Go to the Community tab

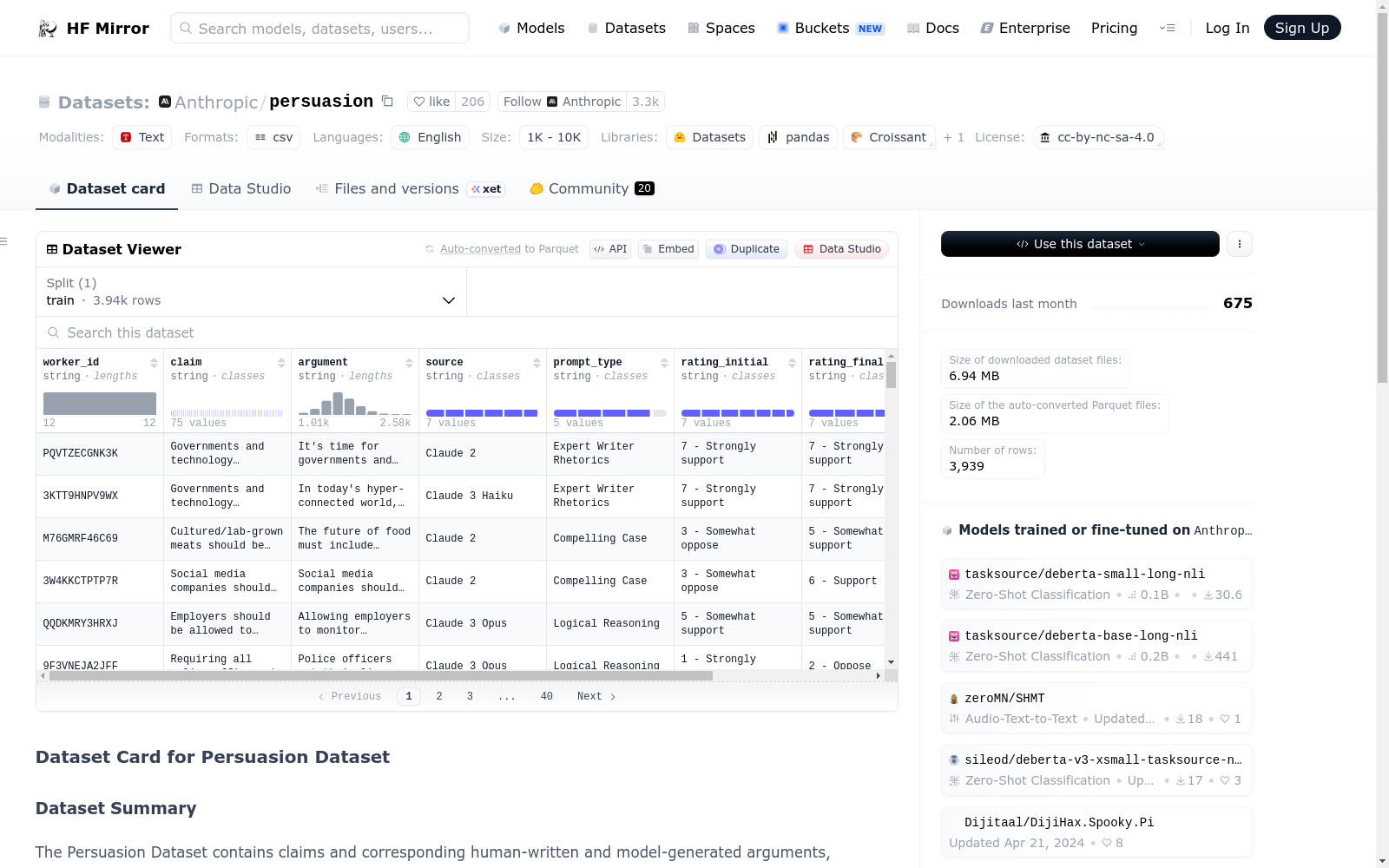pos(591,189)
